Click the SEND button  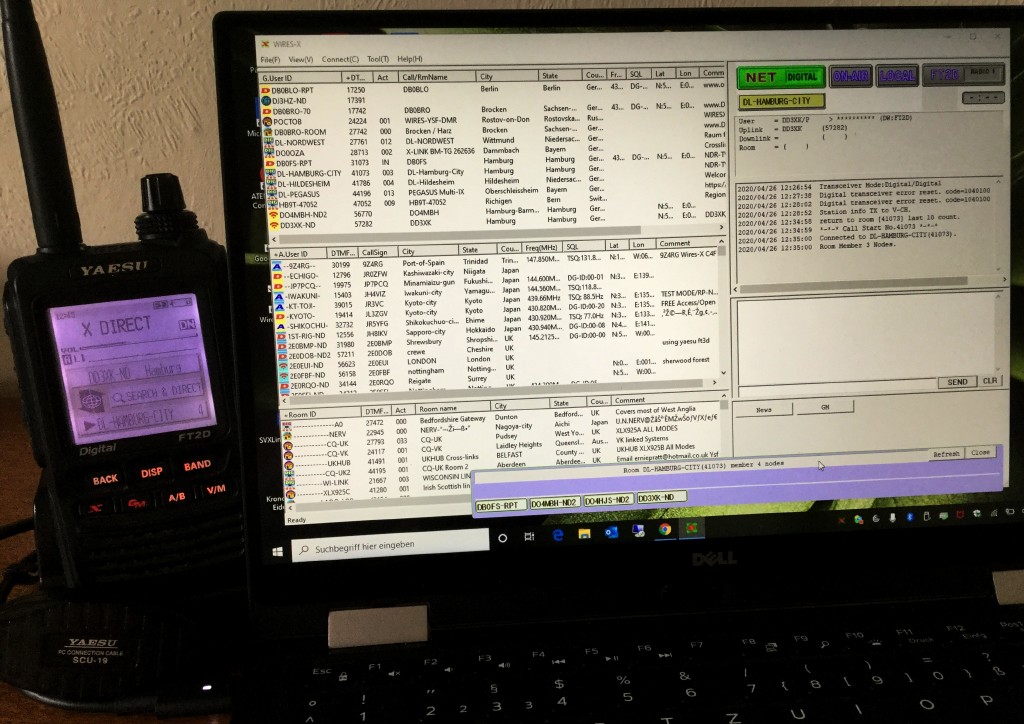pos(957,382)
